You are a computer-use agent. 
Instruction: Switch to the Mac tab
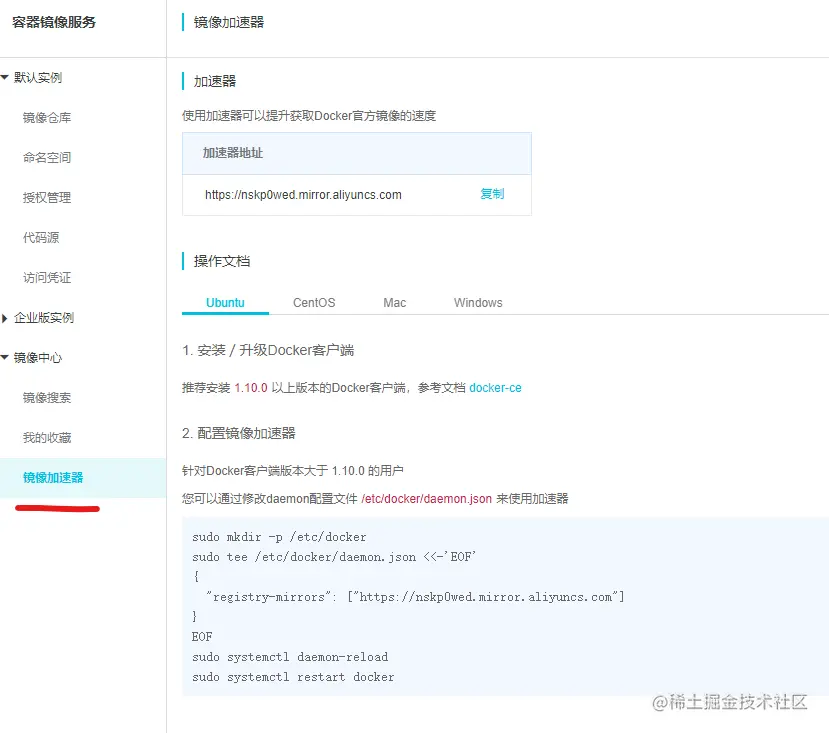[x=394, y=303]
